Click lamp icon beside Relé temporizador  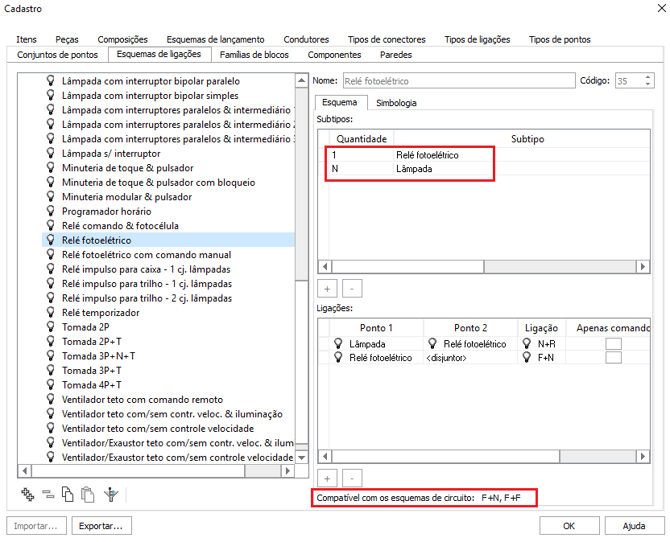pyautogui.click(x=51, y=313)
